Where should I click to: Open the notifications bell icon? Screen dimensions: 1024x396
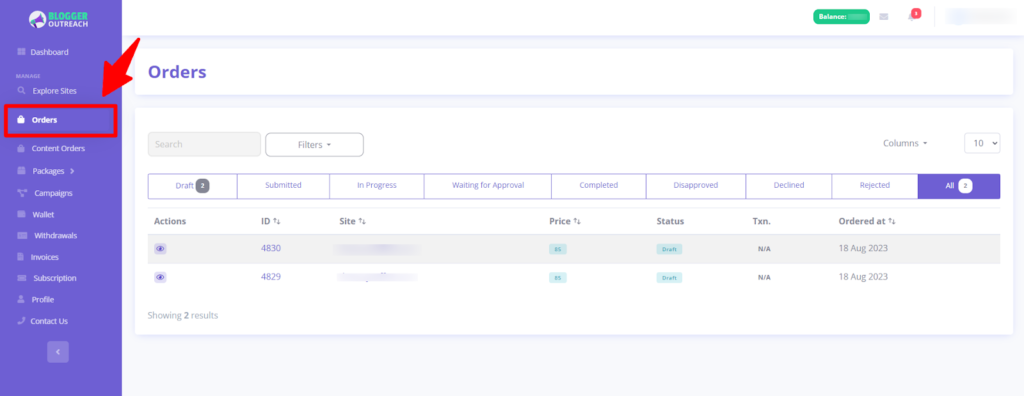[x=912, y=16]
